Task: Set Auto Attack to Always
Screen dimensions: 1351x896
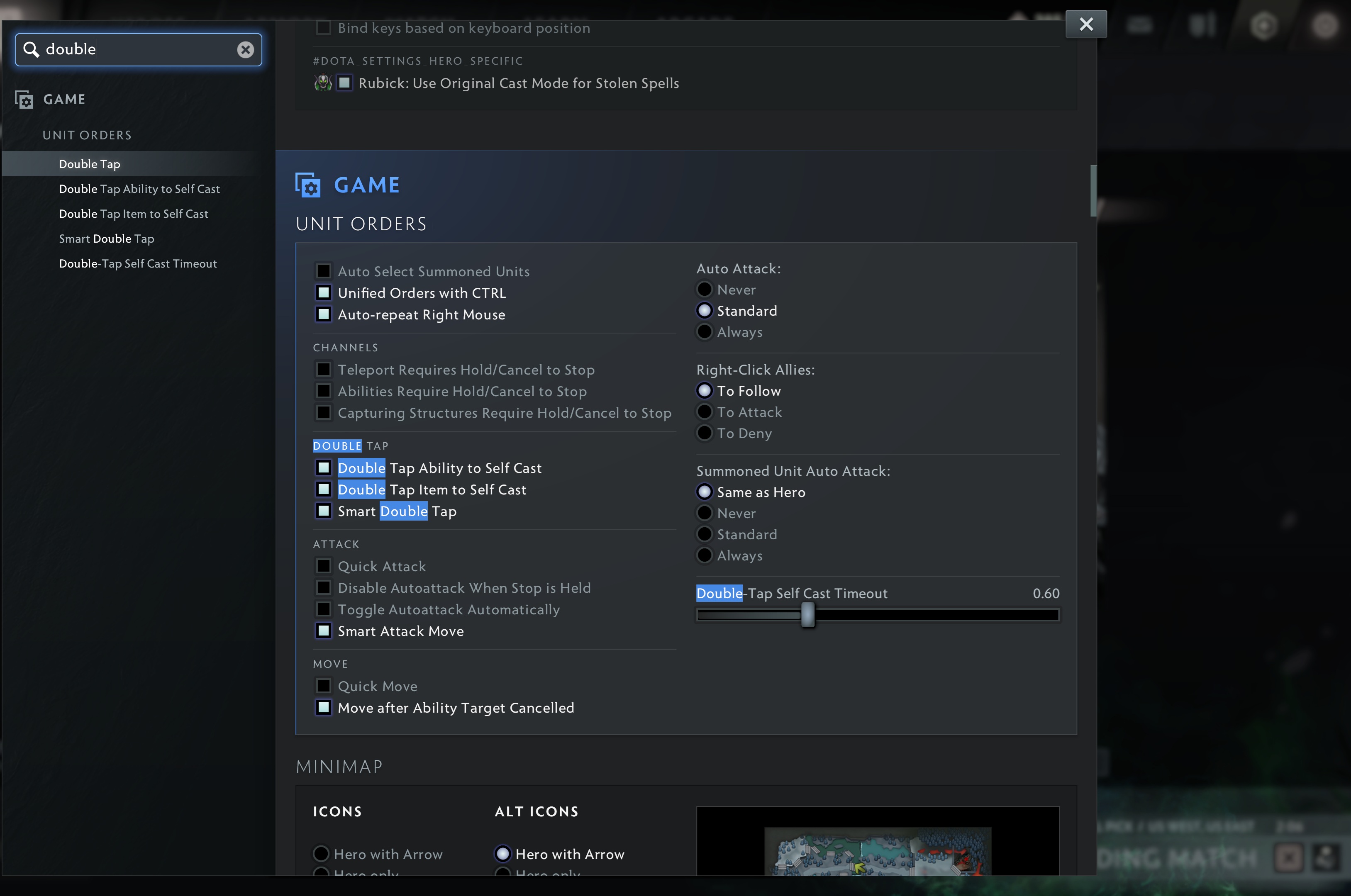Action: tap(705, 332)
